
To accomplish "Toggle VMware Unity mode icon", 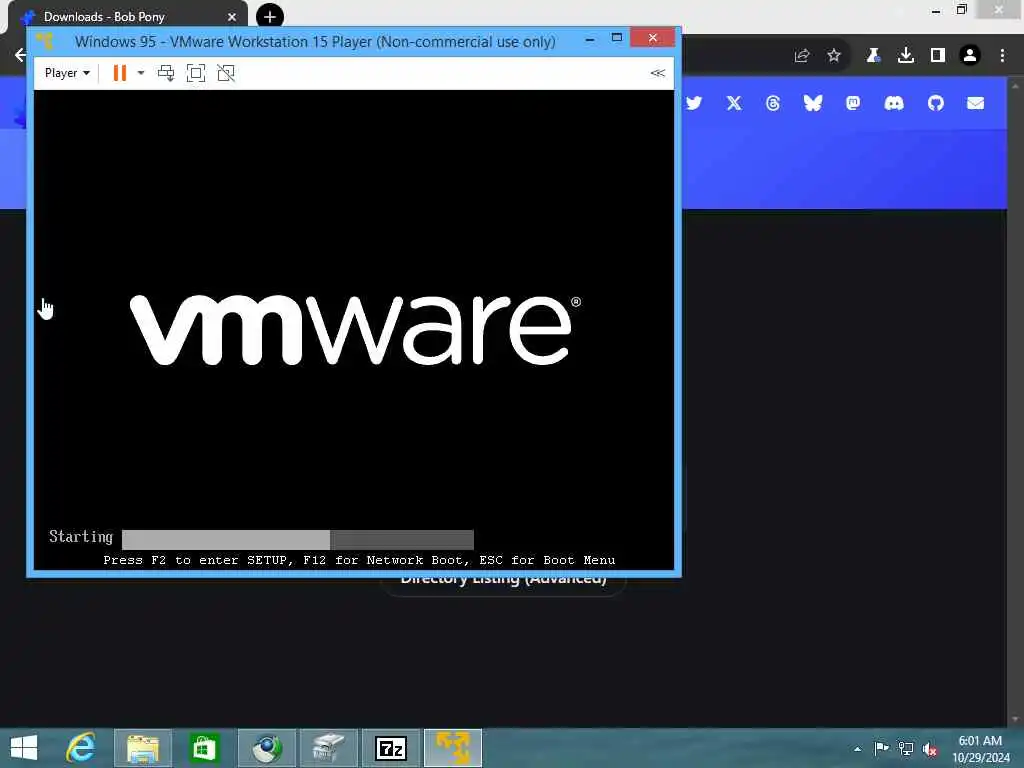I will coord(225,72).
